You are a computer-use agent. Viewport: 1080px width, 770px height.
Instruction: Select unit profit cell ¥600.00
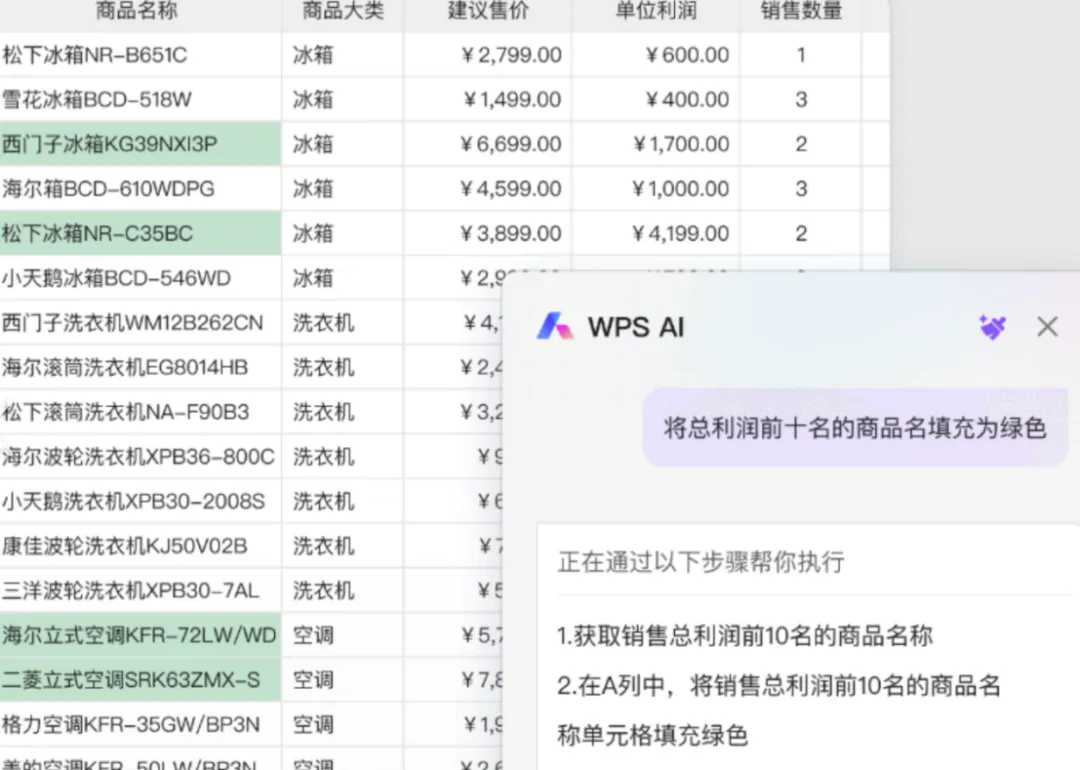point(655,54)
